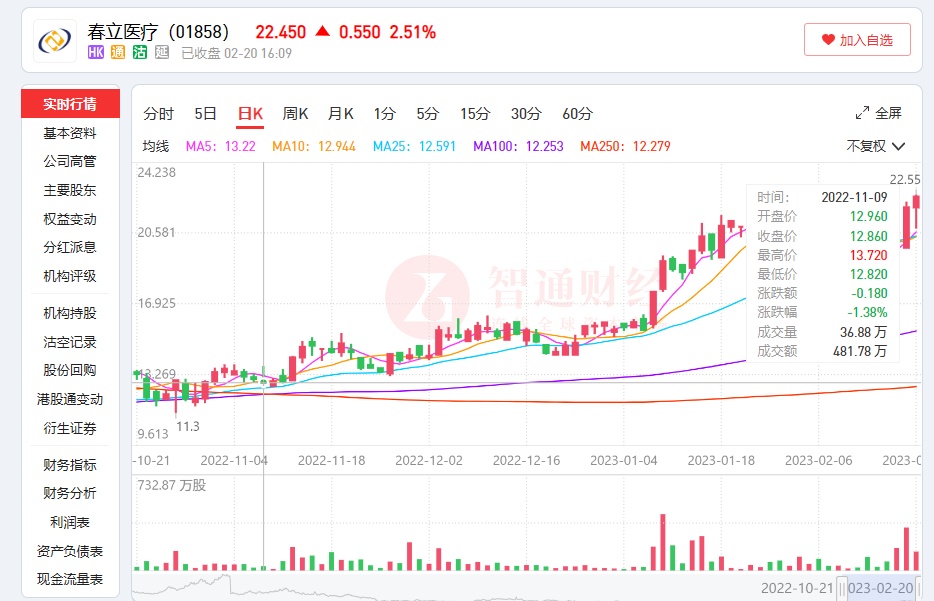Switch to the 5分 interval tab
This screenshot has height=601, width=934.
click(x=428, y=114)
